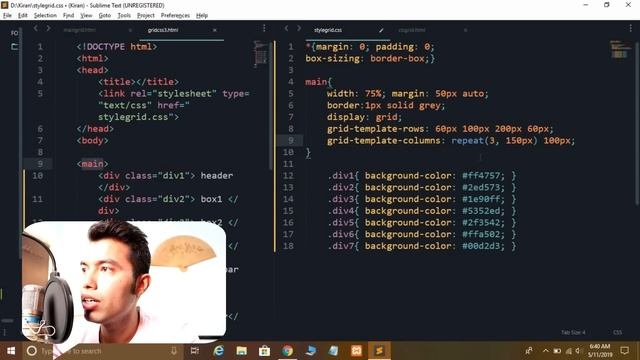
Task: Click the taskbar microphone icon
Action: pyautogui.click(x=174, y=351)
